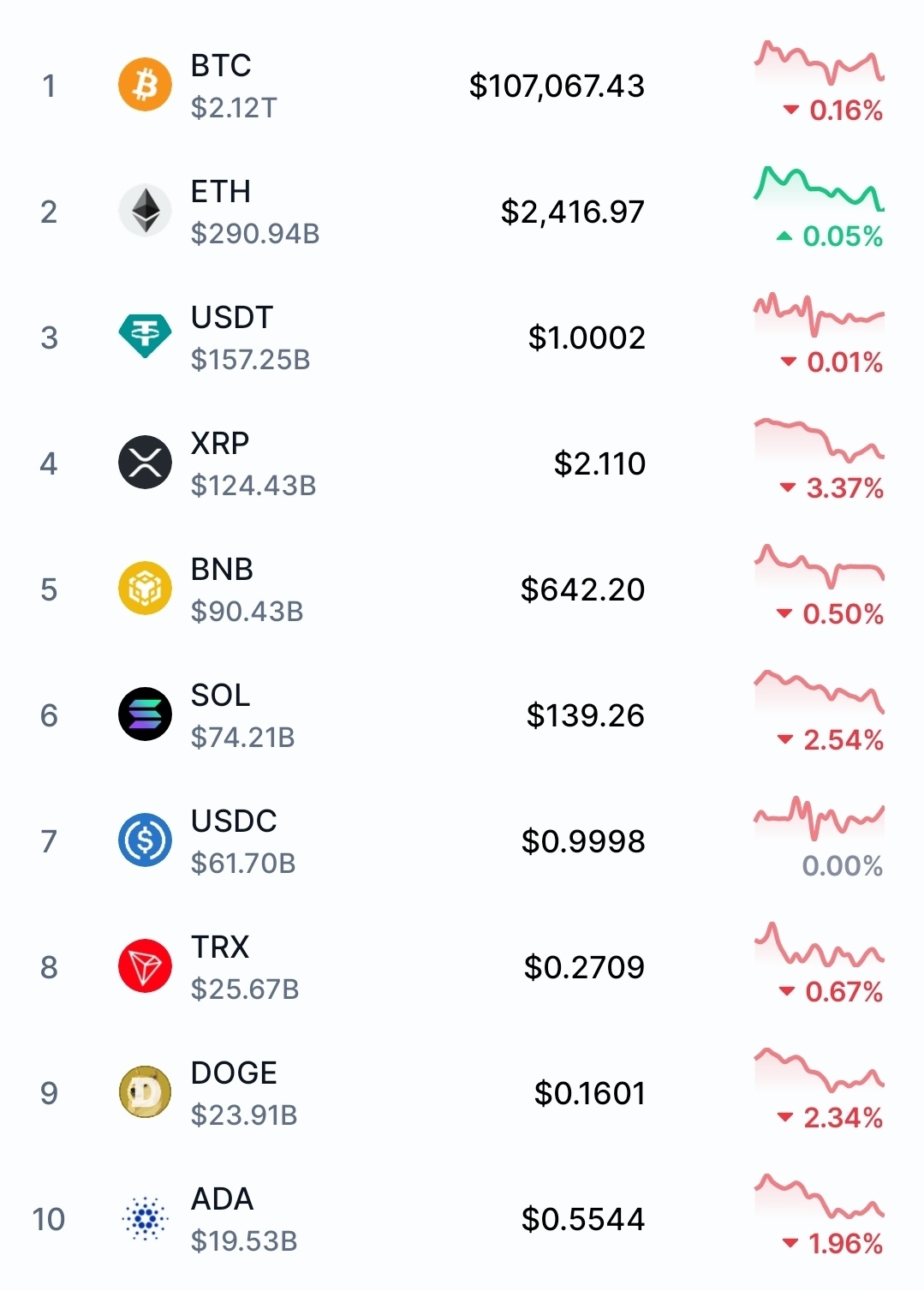
Task: Click the XRP 3.37% change indicator
Action: 832,488
